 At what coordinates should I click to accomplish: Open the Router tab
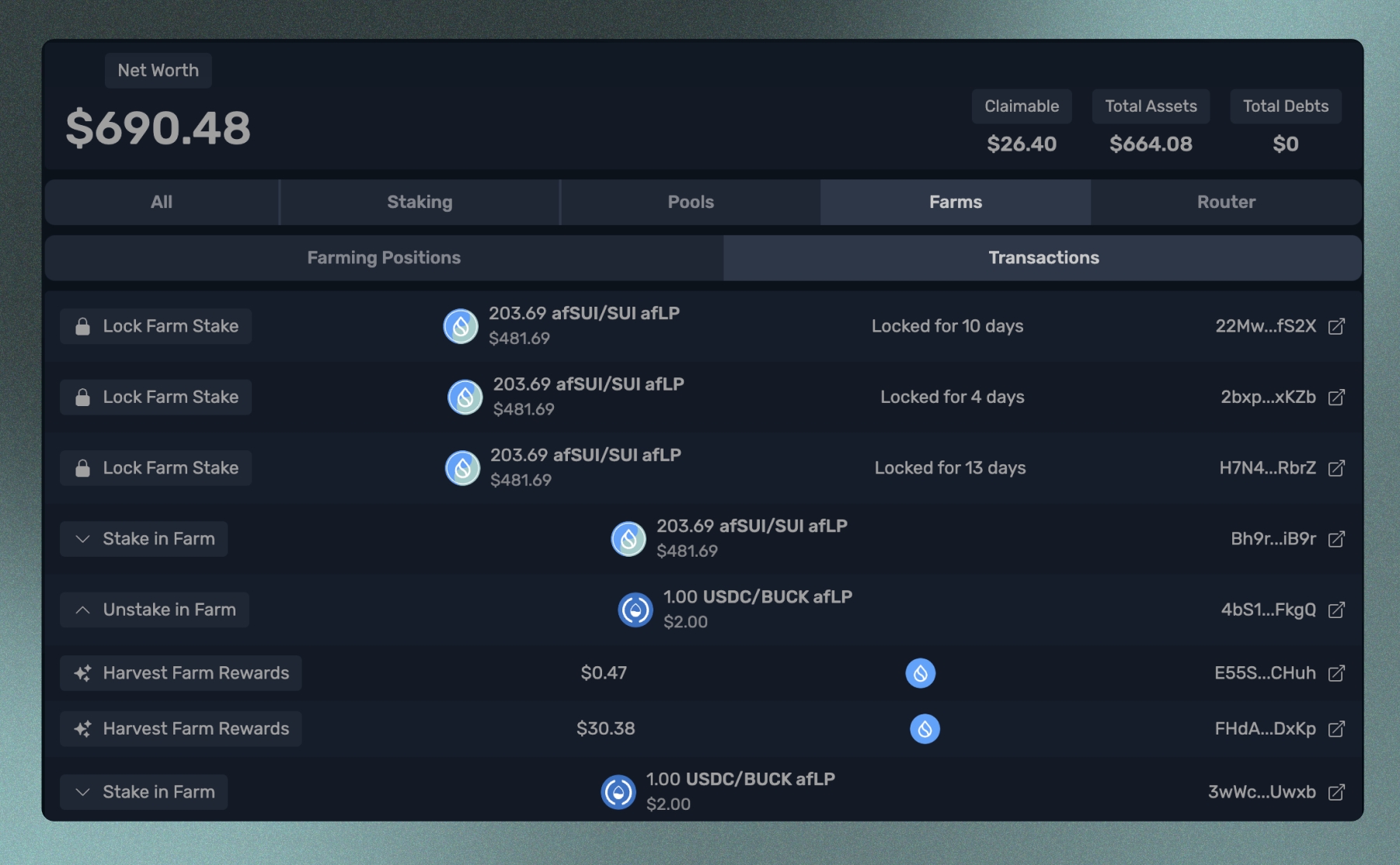point(1225,203)
